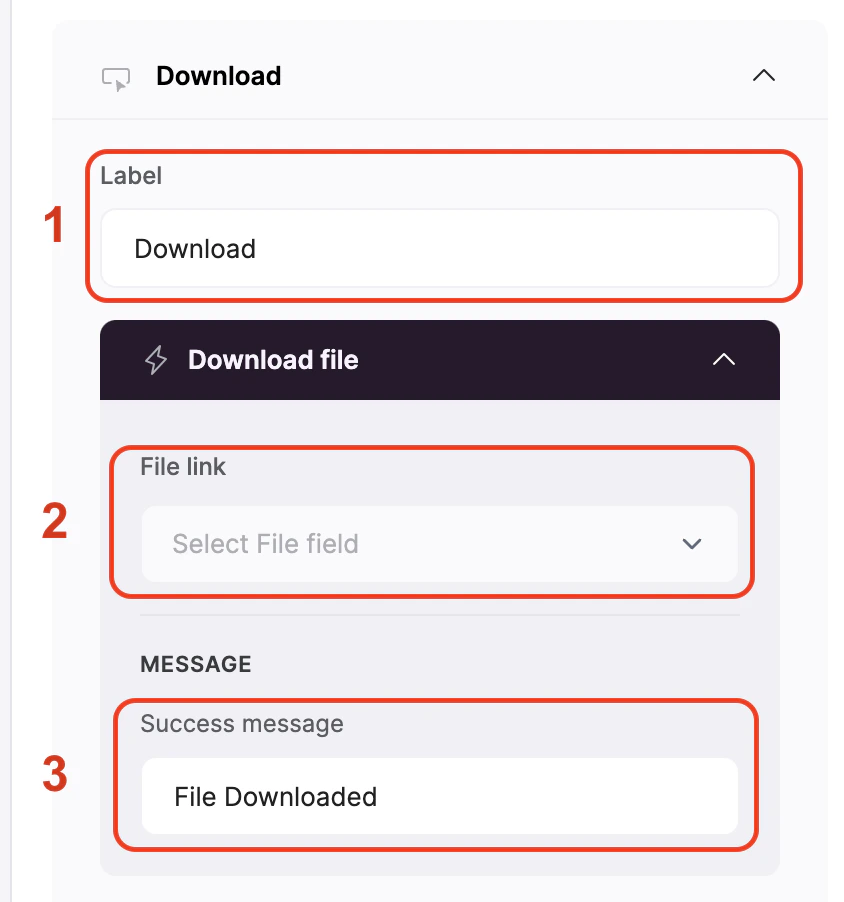The height and width of the screenshot is (902, 844).
Task: Collapse the Download file action panel chevron
Action: (724, 360)
